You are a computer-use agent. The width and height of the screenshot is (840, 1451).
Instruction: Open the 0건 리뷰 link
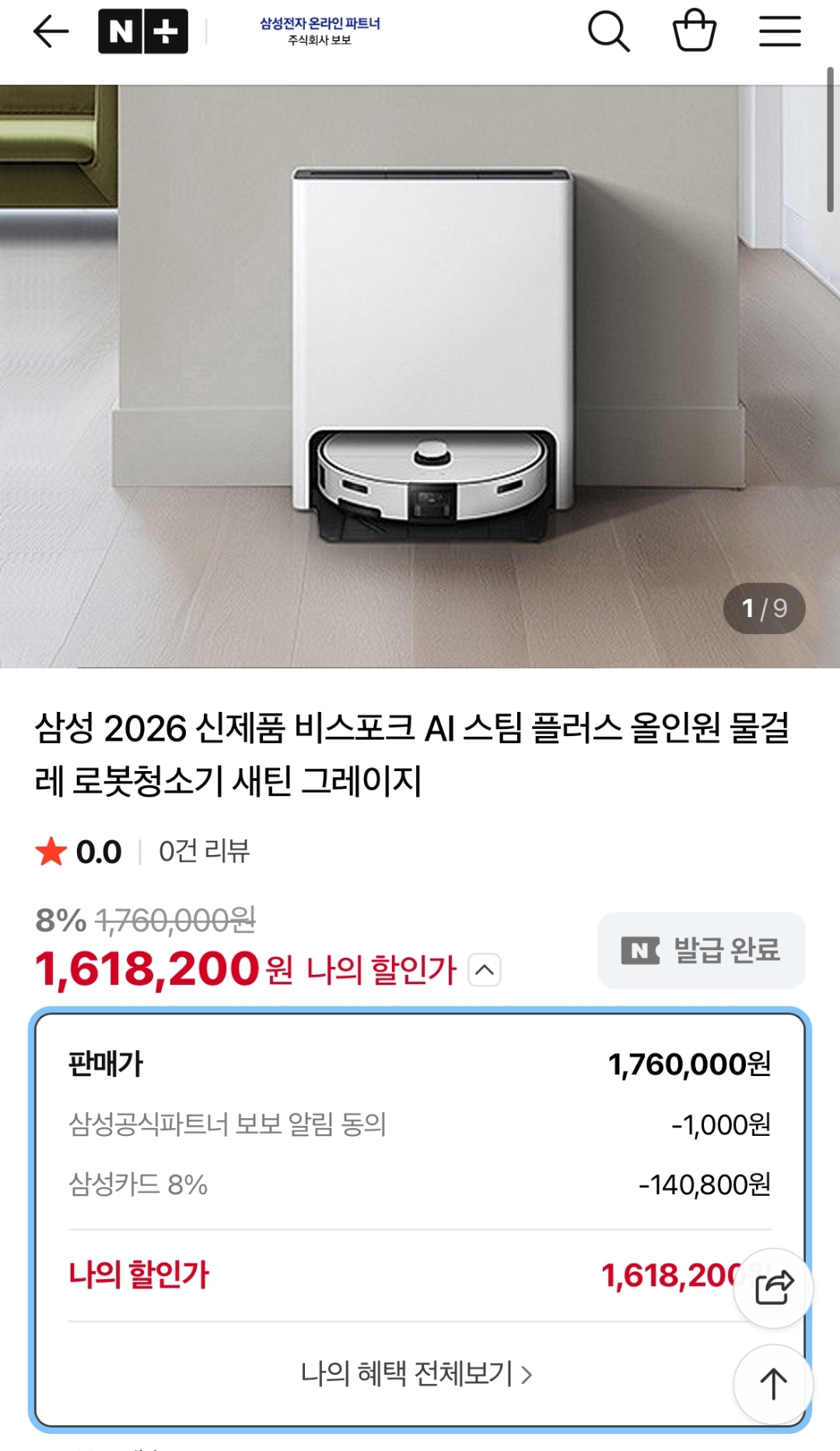[x=204, y=852]
